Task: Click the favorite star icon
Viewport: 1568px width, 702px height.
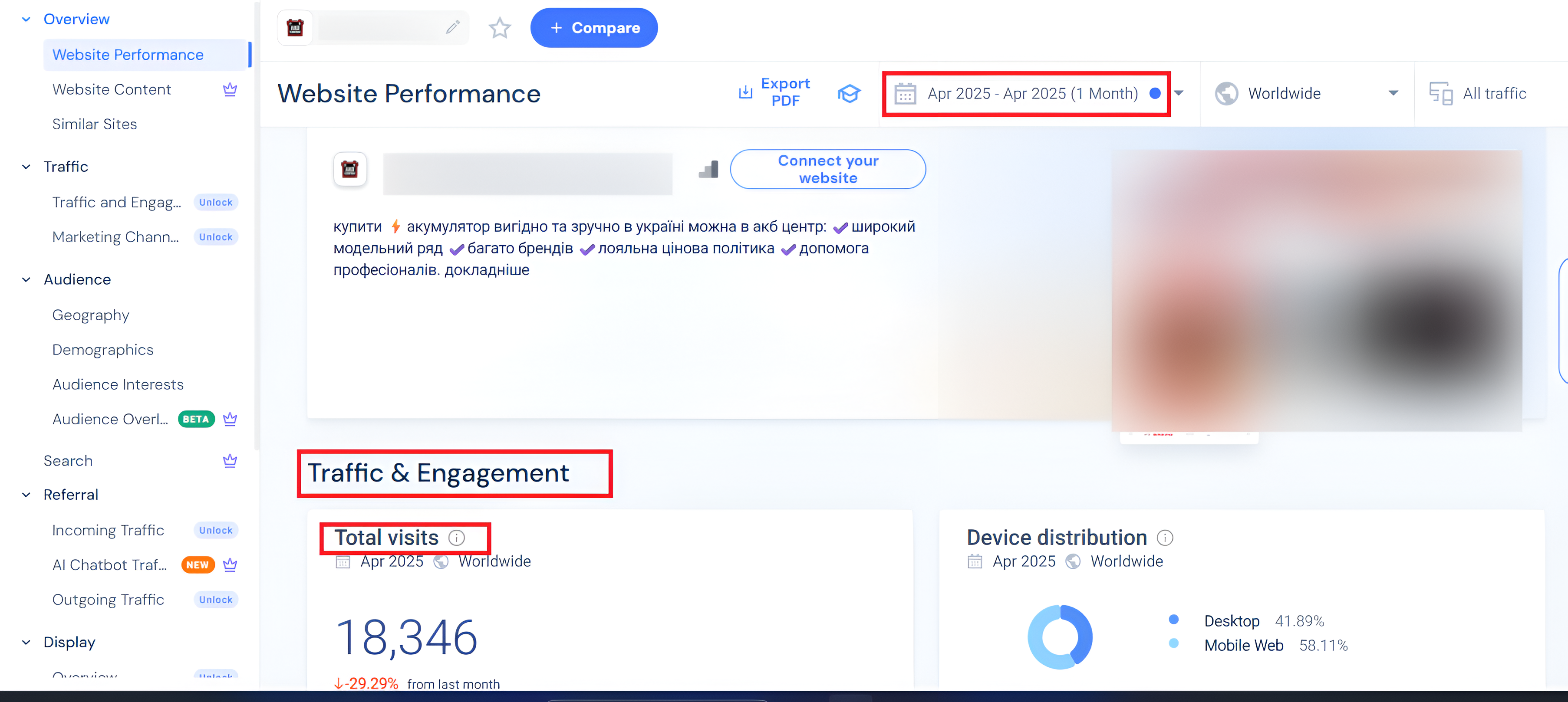Action: (x=500, y=28)
